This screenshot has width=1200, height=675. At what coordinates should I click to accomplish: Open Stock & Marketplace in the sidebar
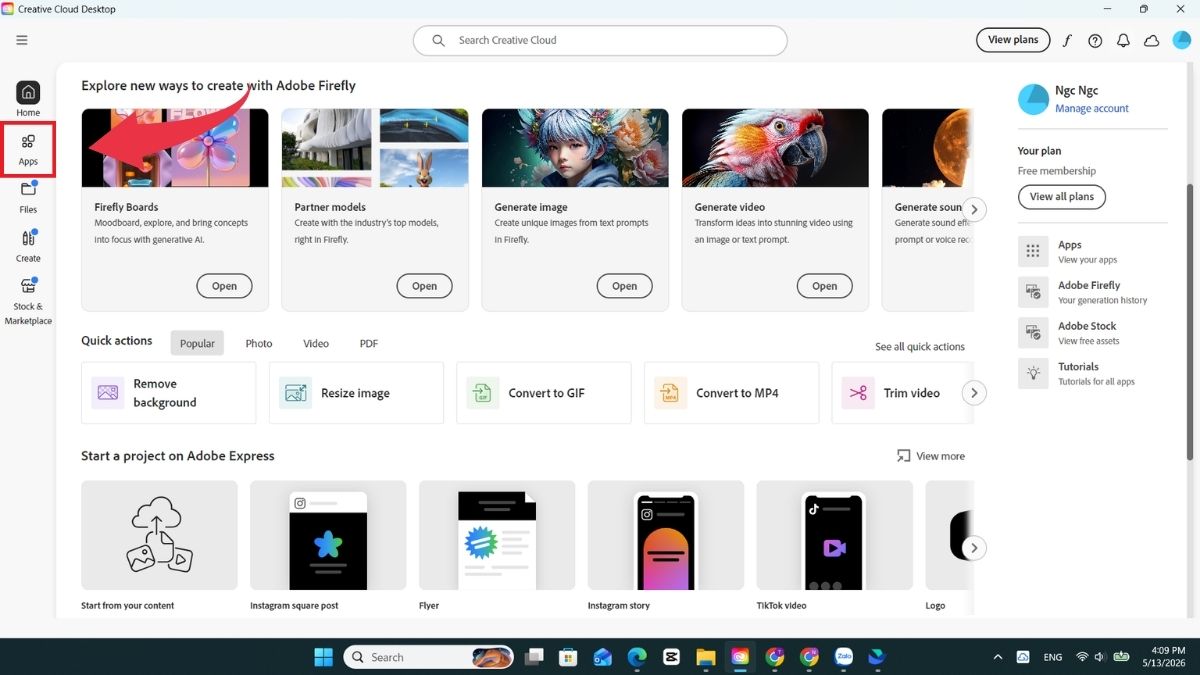pos(28,301)
